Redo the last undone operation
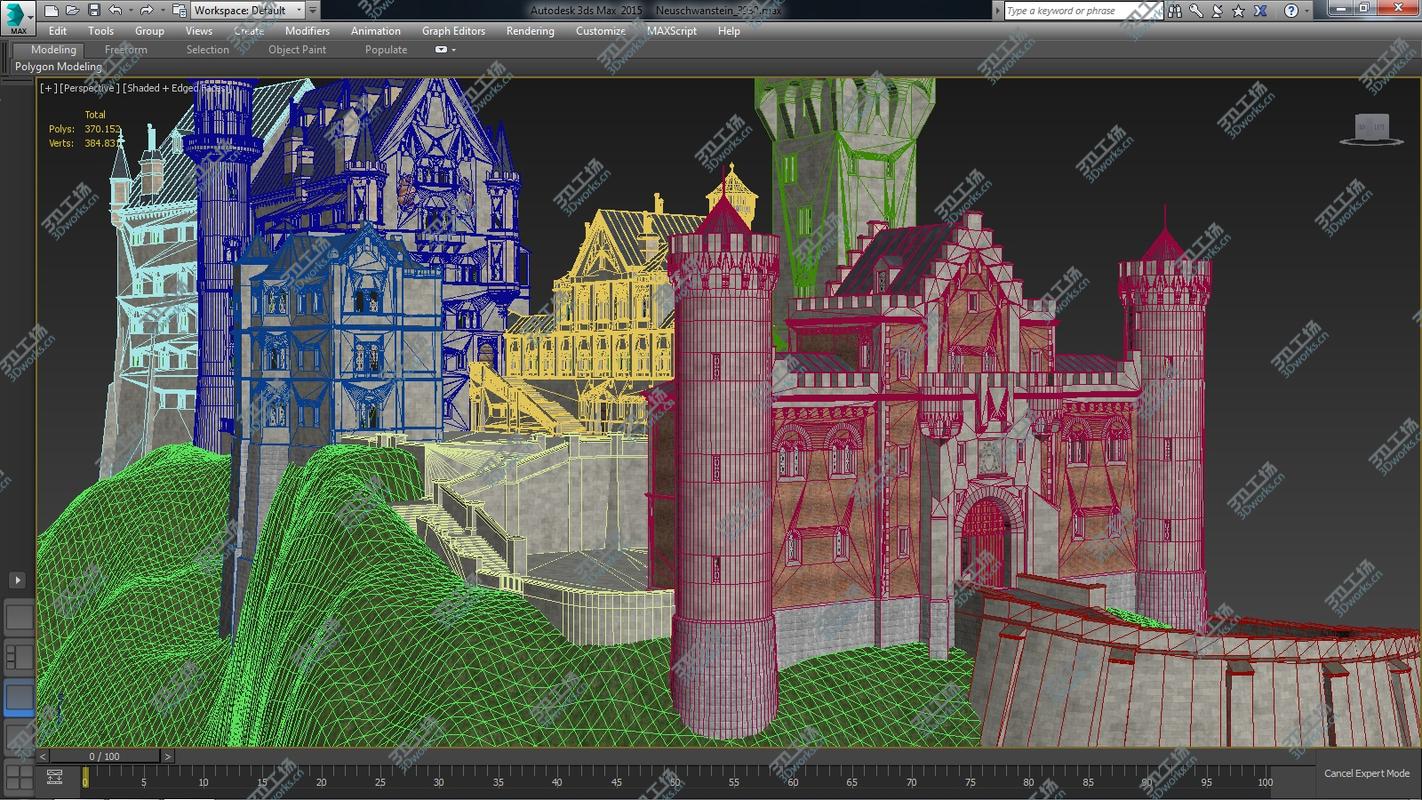The height and width of the screenshot is (800, 1422). [146, 10]
